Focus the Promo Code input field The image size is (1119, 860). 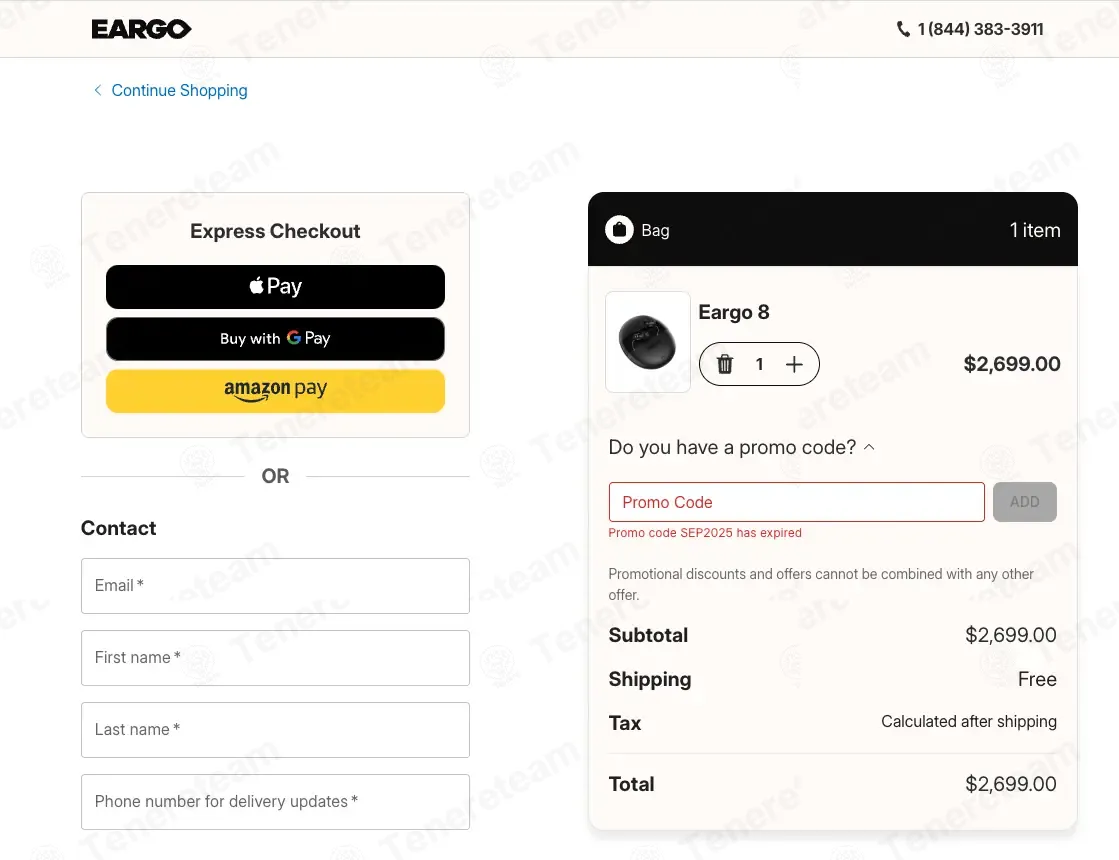click(x=796, y=502)
